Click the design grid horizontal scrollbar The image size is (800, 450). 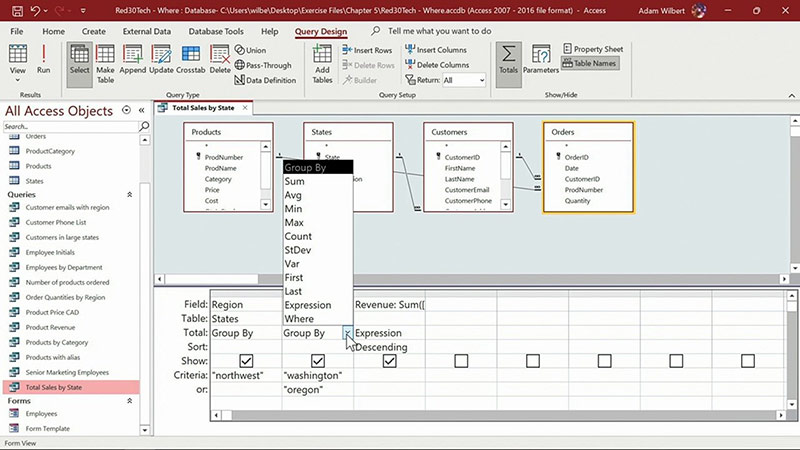pos(498,415)
